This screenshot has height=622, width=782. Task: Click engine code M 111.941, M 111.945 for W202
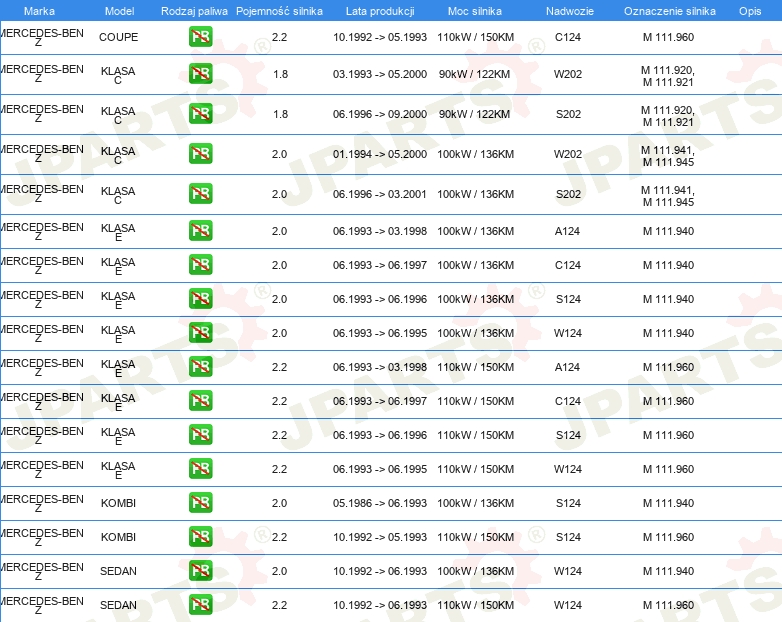(668, 155)
